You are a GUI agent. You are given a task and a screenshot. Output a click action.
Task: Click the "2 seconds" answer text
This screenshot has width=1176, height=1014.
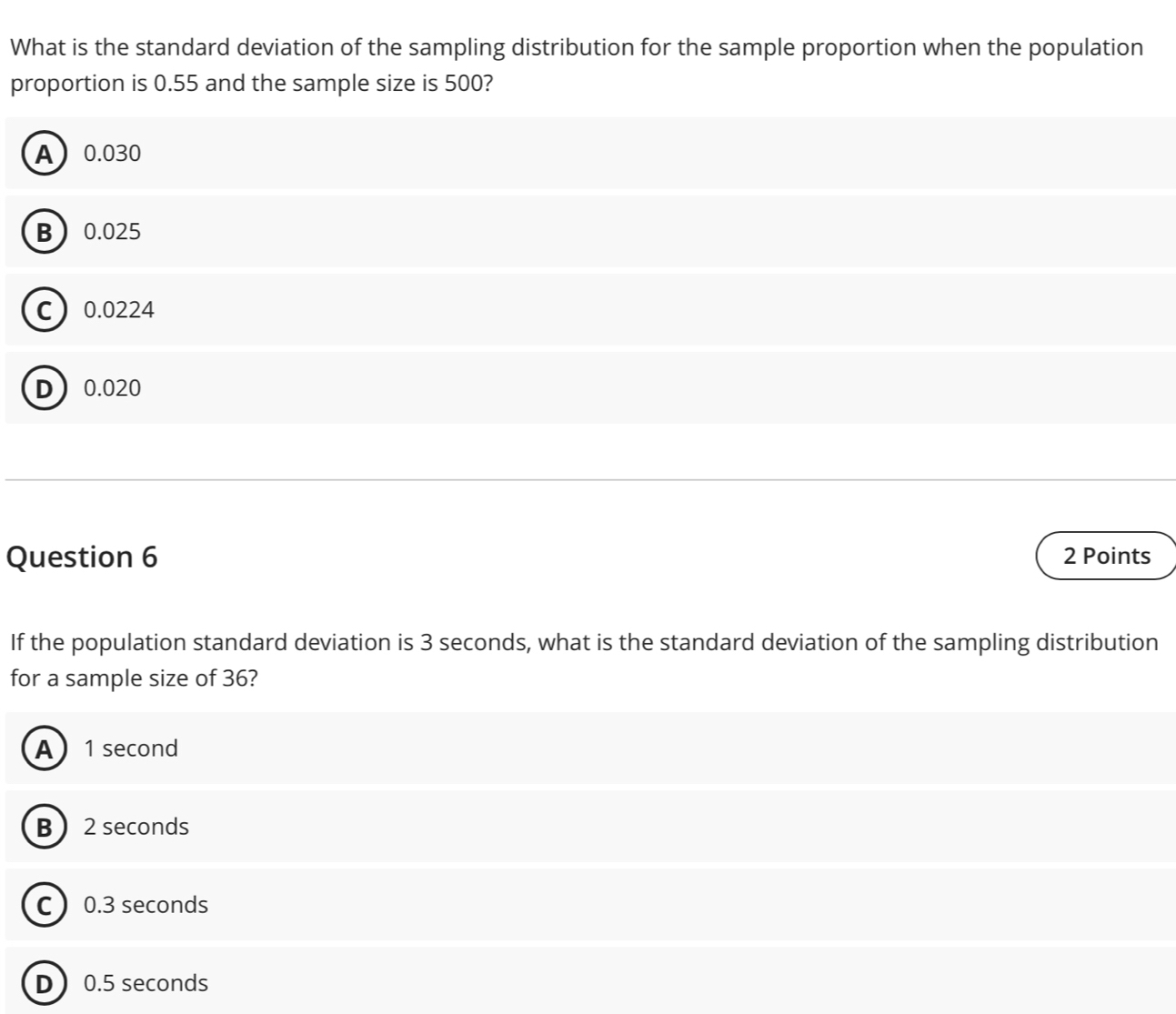pyautogui.click(x=136, y=827)
